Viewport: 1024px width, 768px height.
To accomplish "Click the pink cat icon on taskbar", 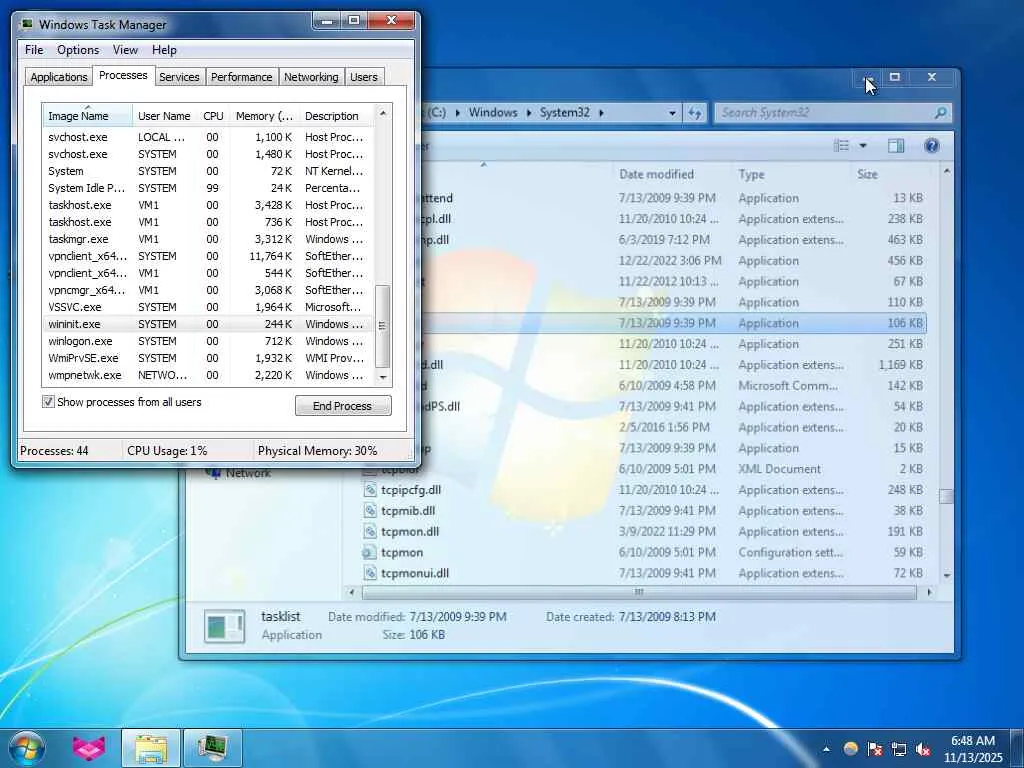I will 89,748.
